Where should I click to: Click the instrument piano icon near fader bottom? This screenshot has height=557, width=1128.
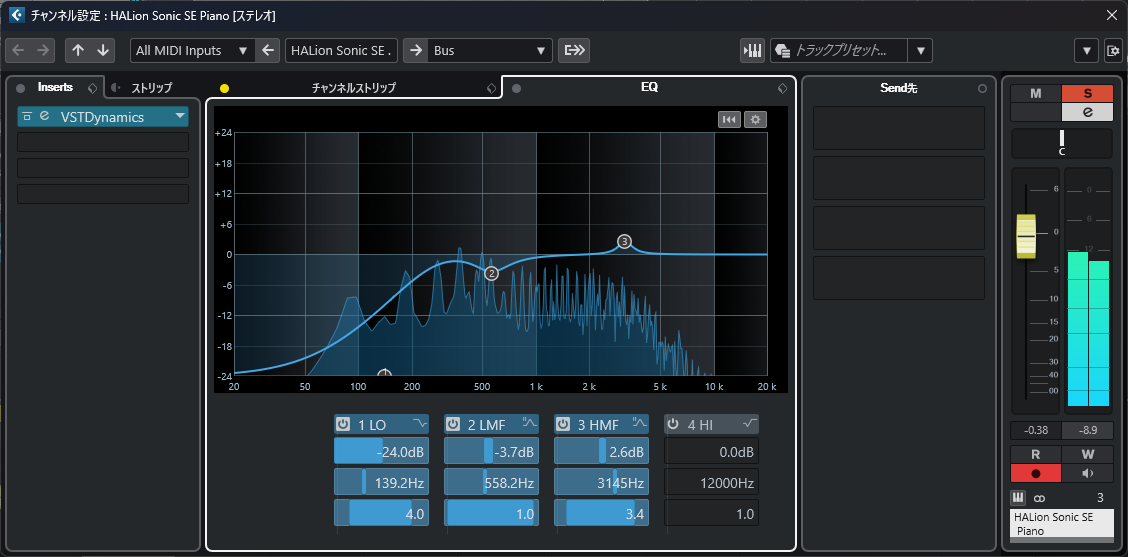tap(1018, 497)
